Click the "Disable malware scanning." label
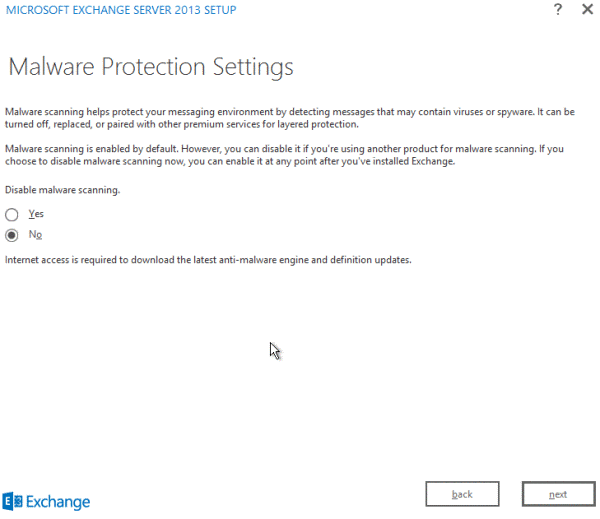This screenshot has height=519, width=600. point(62,190)
